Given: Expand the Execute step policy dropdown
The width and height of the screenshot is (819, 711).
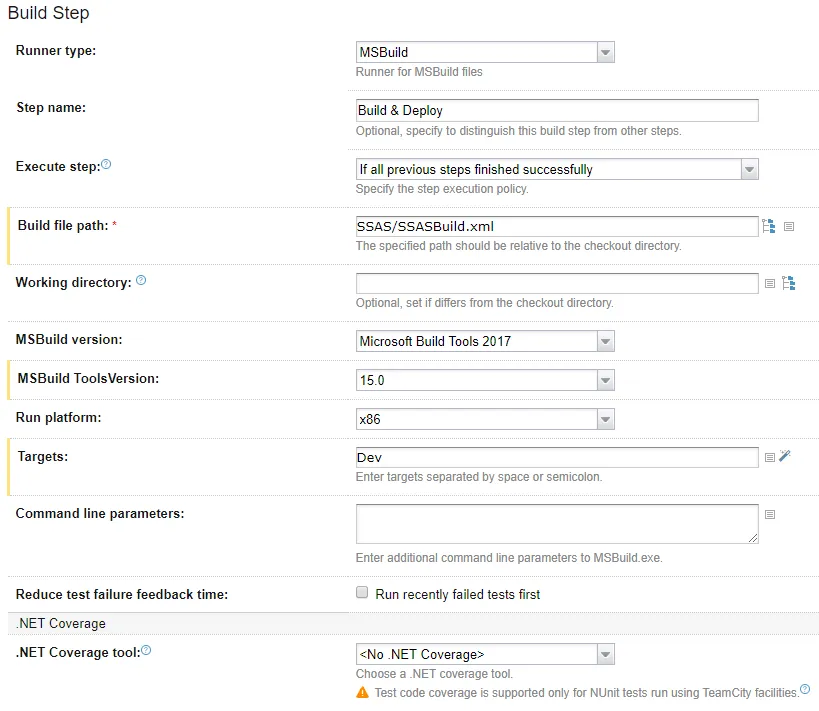Looking at the screenshot, I should [557, 170].
